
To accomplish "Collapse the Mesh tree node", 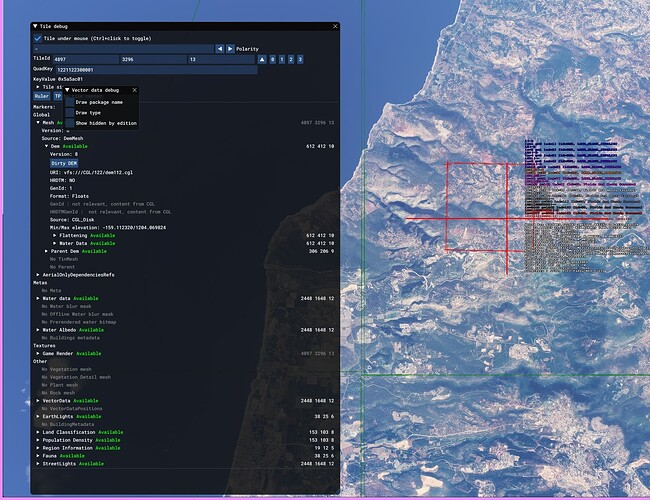I will tap(38, 123).
